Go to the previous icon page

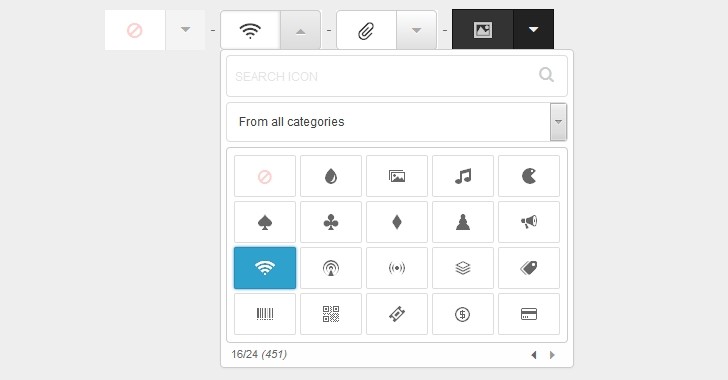[534, 355]
